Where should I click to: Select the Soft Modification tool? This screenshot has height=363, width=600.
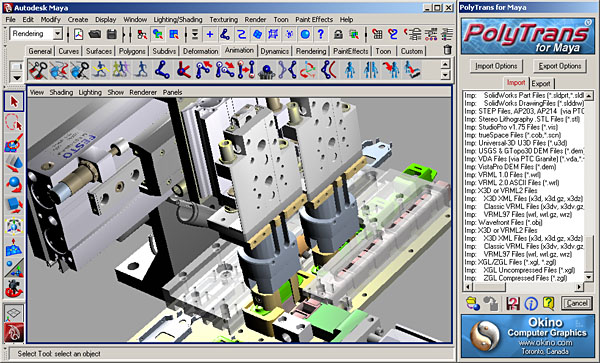click(x=14, y=247)
